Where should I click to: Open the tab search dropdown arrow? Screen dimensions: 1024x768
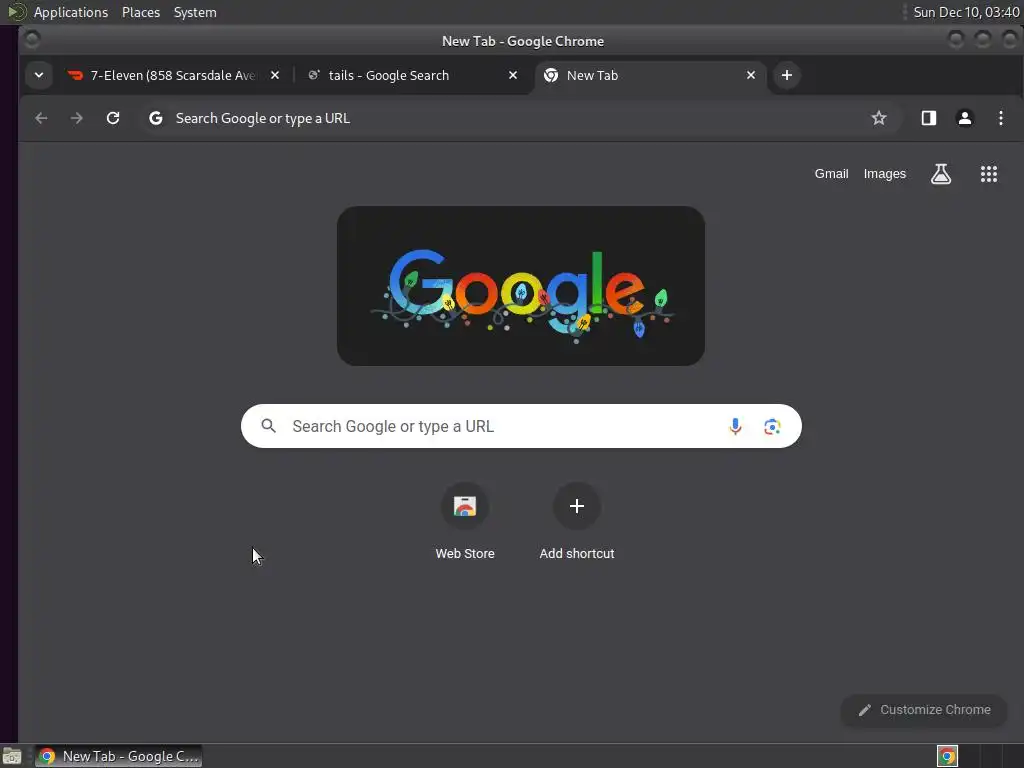coord(39,75)
